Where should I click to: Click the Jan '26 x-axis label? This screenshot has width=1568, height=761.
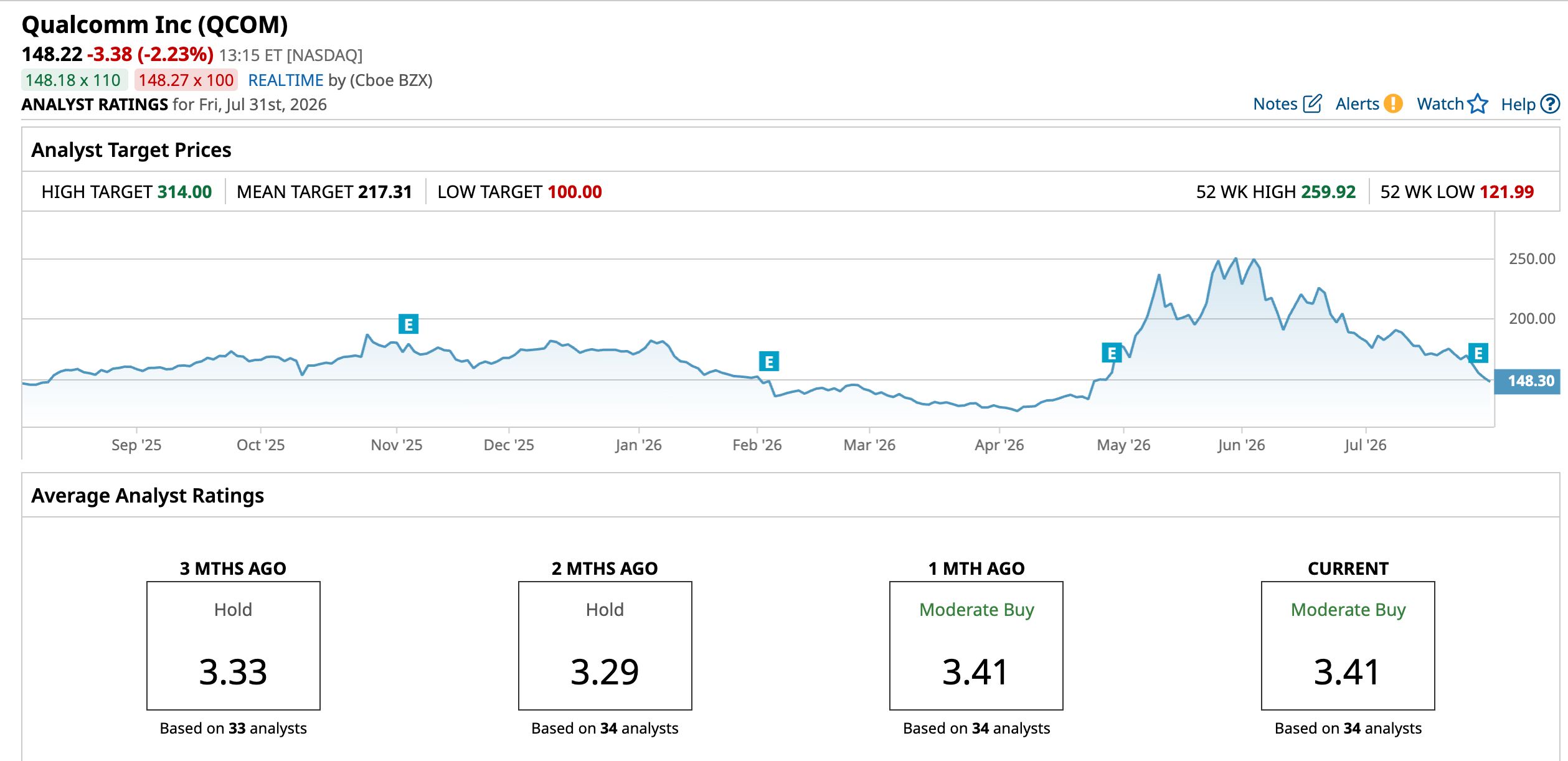pos(638,445)
